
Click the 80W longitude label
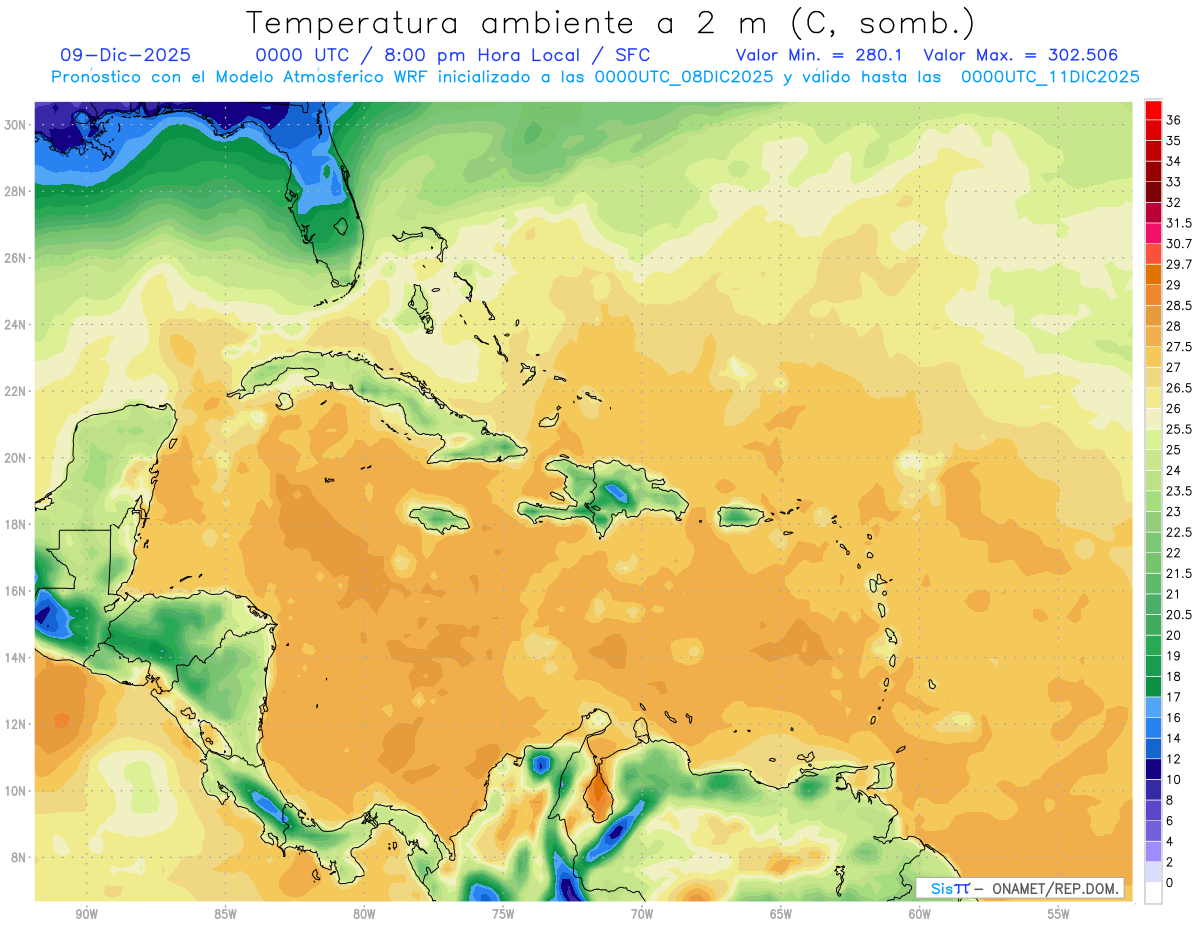(x=364, y=914)
